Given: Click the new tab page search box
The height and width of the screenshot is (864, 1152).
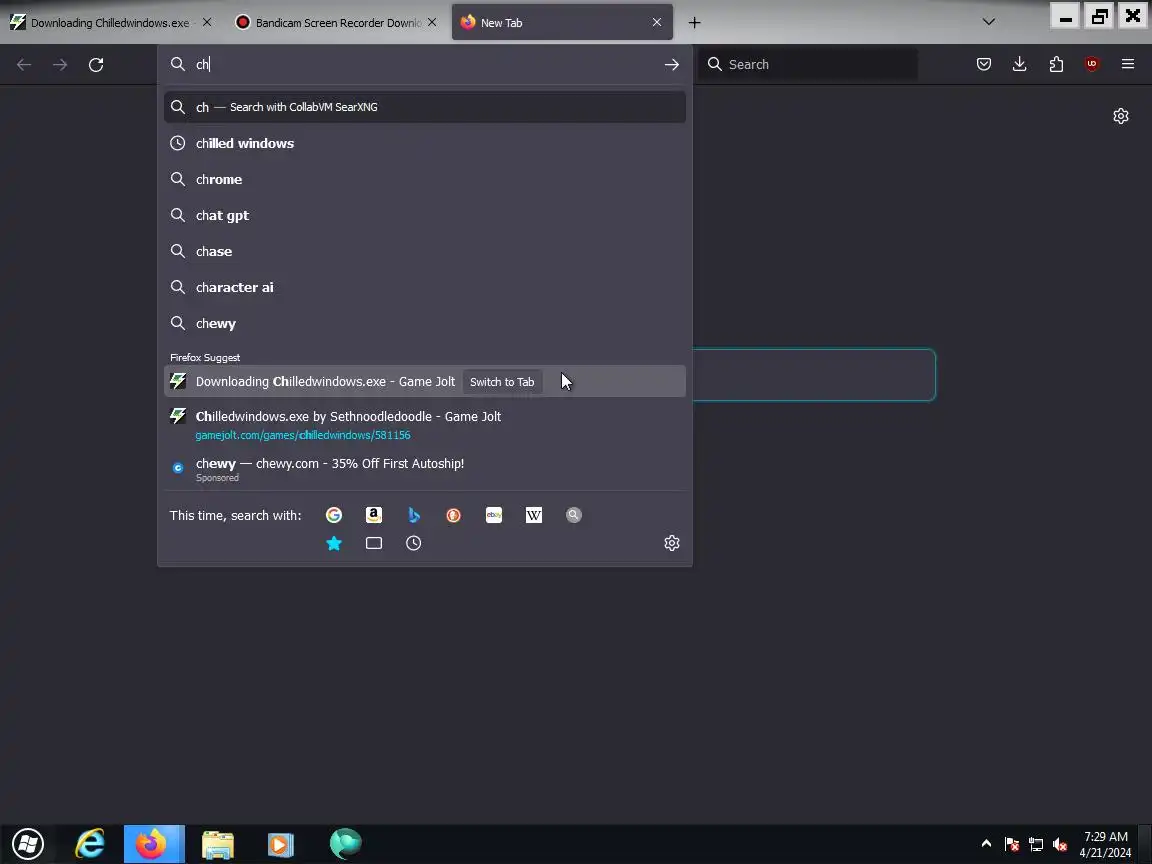Looking at the screenshot, I should pyautogui.click(x=814, y=375).
